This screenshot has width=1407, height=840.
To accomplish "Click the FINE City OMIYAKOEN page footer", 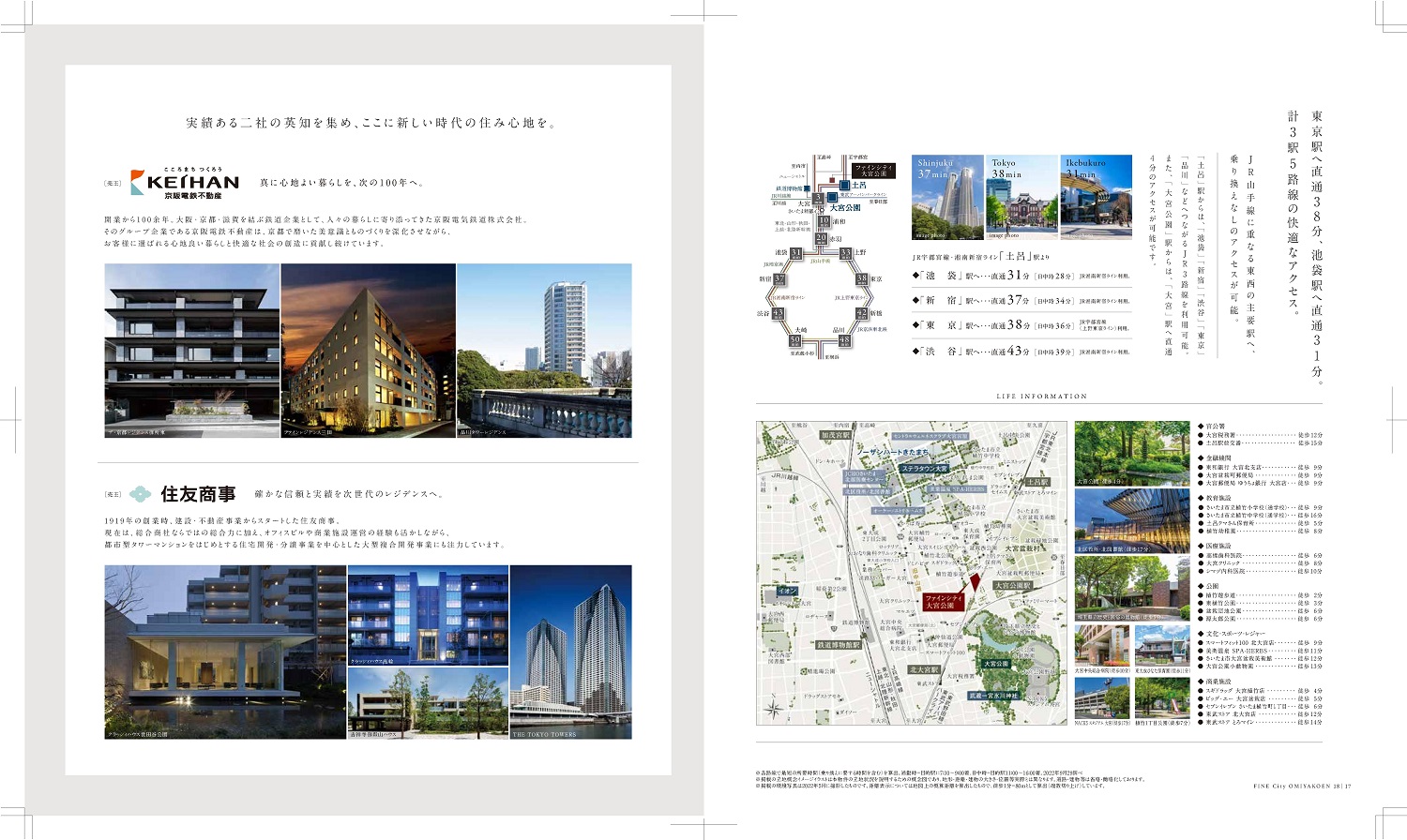I will pyautogui.click(x=1302, y=787).
